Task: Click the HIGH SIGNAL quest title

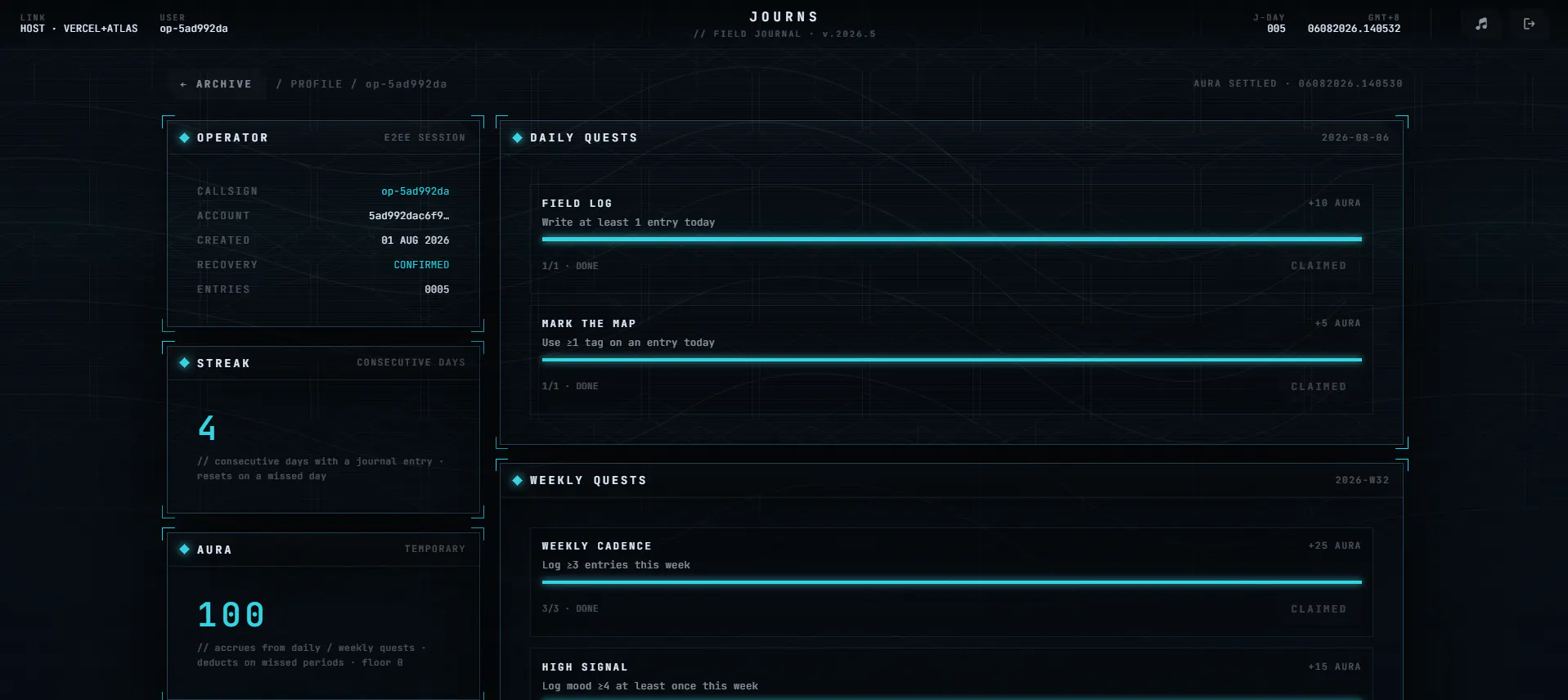Action: tap(585, 666)
